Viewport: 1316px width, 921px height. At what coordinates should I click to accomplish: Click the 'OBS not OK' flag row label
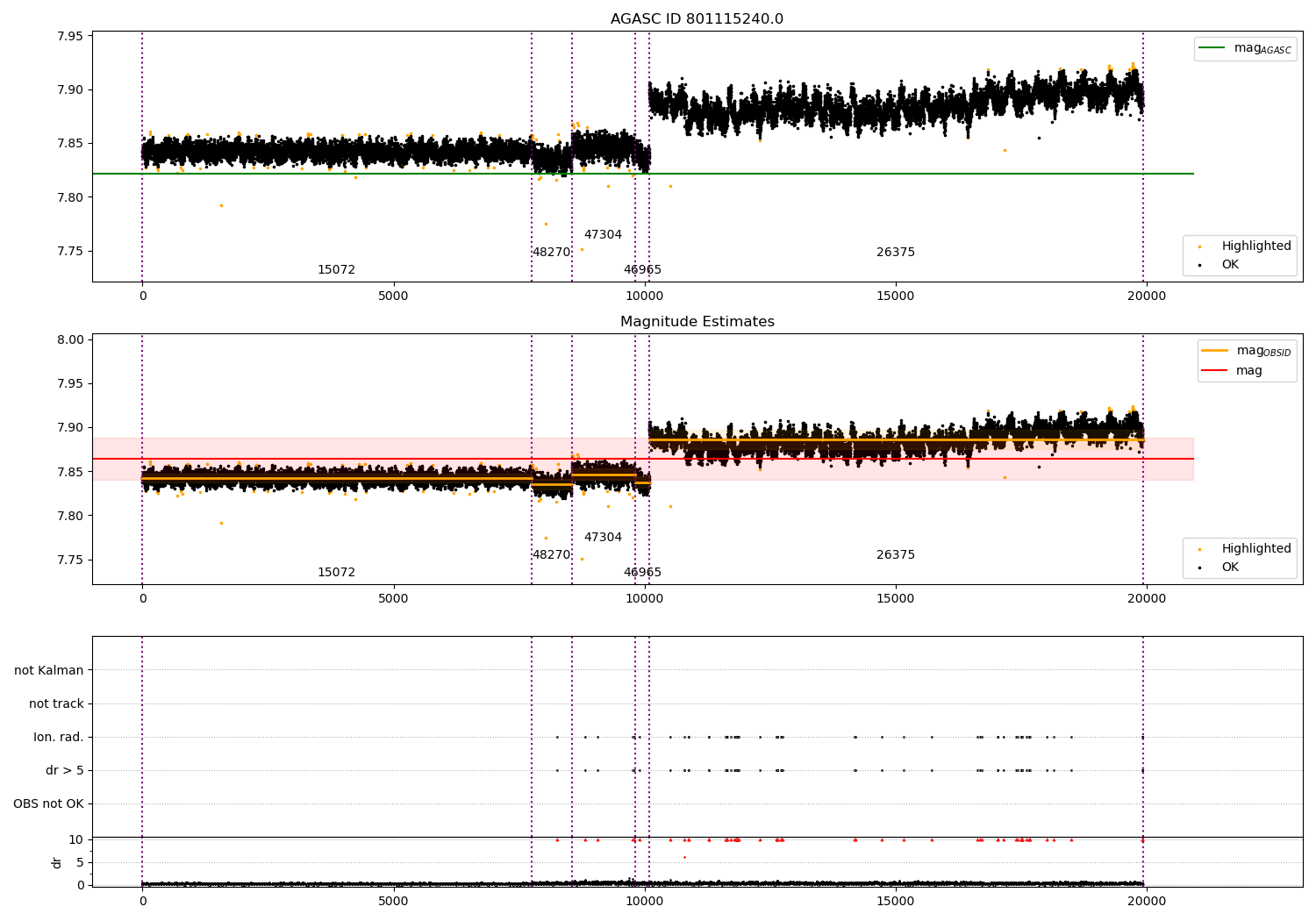click(x=48, y=804)
